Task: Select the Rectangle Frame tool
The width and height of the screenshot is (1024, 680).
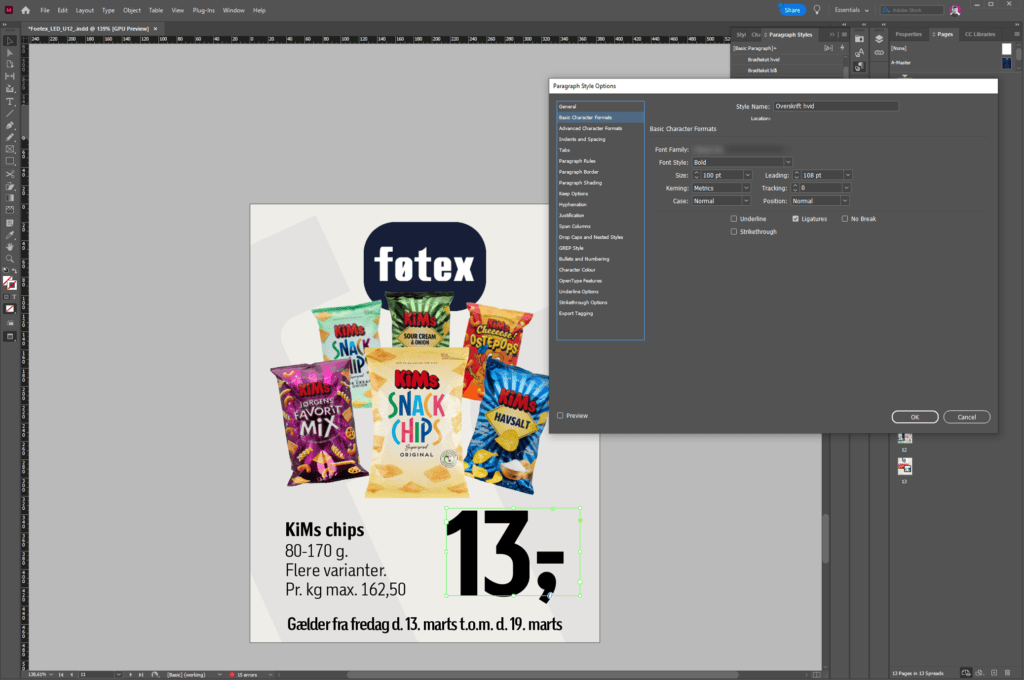Action: [10, 149]
